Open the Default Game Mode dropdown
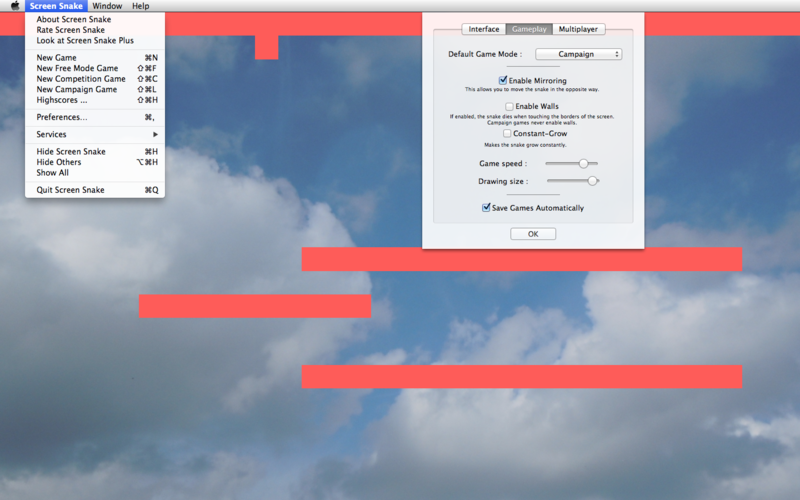This screenshot has height=500, width=800. pyautogui.click(x=578, y=54)
